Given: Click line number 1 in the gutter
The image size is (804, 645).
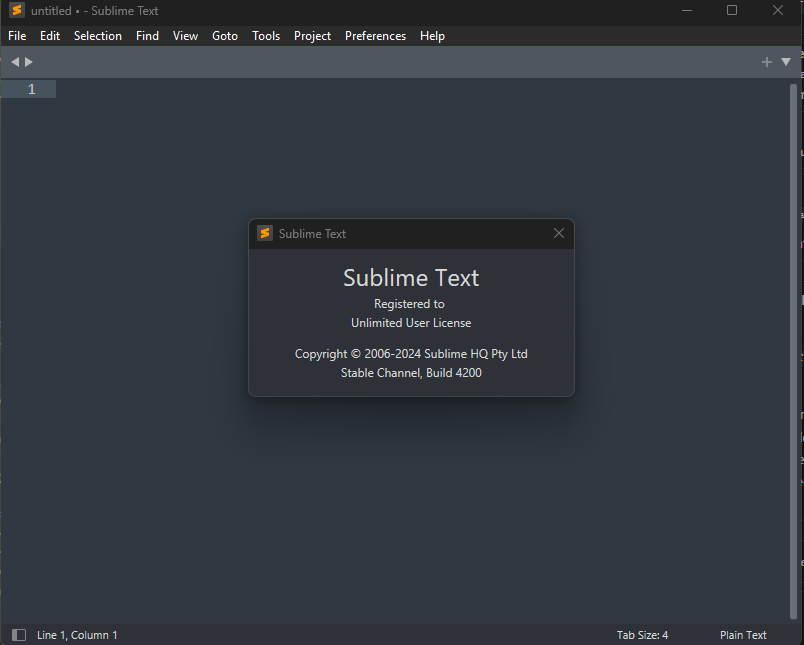Looking at the screenshot, I should point(31,89).
